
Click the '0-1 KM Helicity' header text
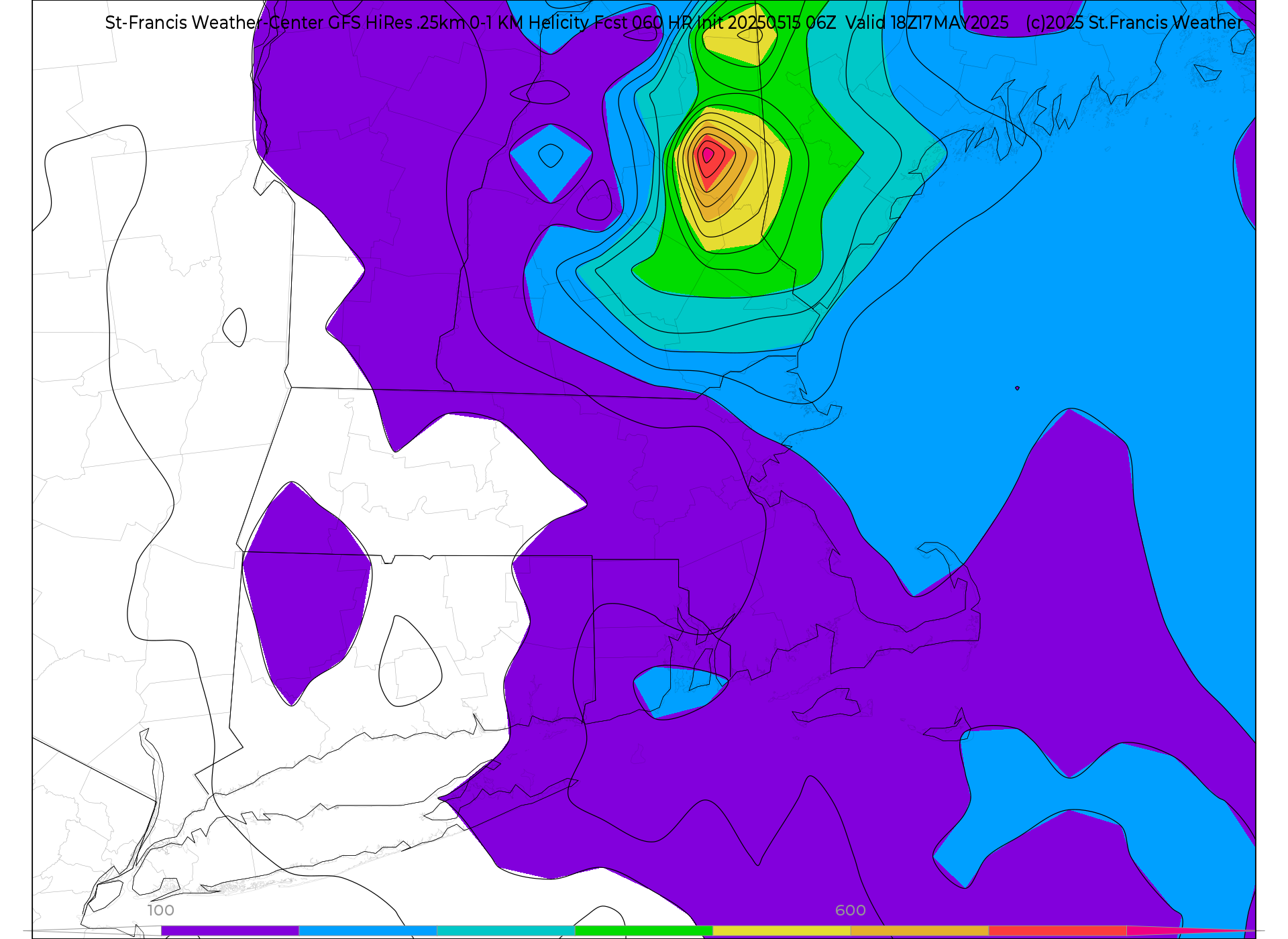tap(530, 23)
